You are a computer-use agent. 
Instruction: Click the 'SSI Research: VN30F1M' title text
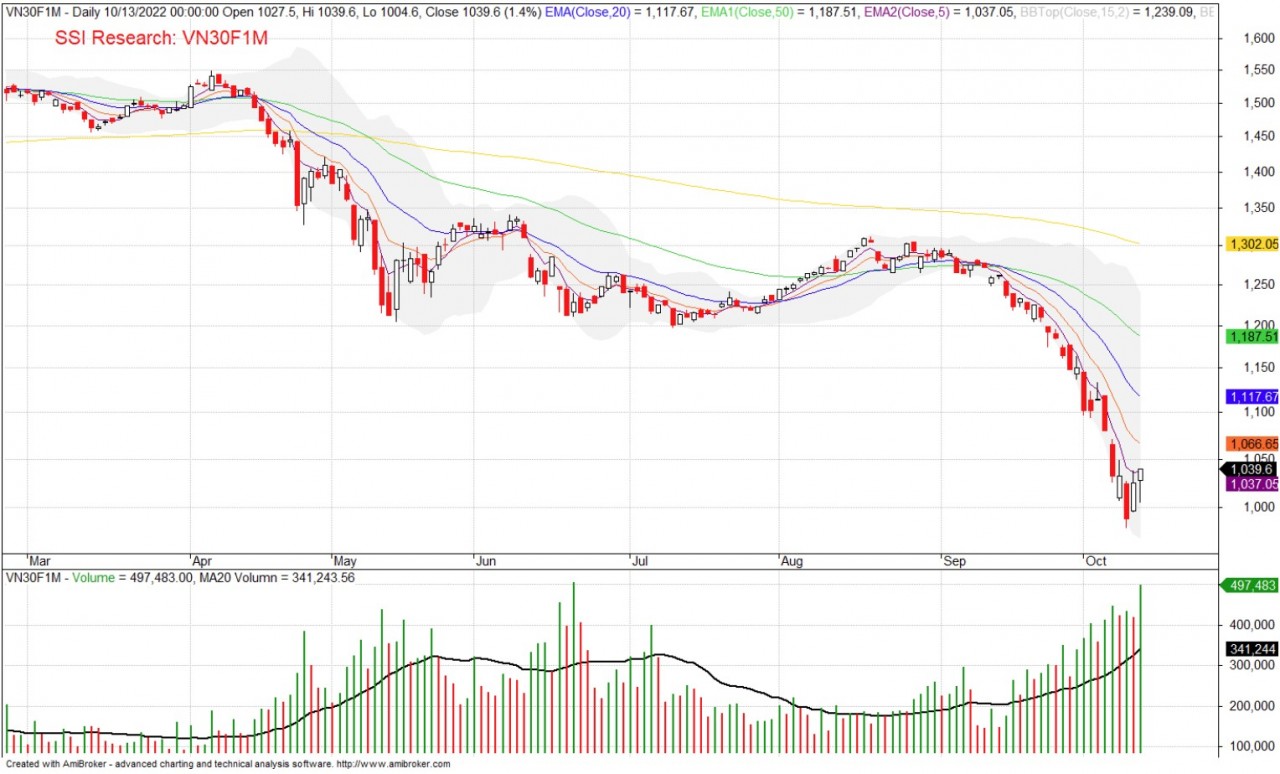[161, 37]
